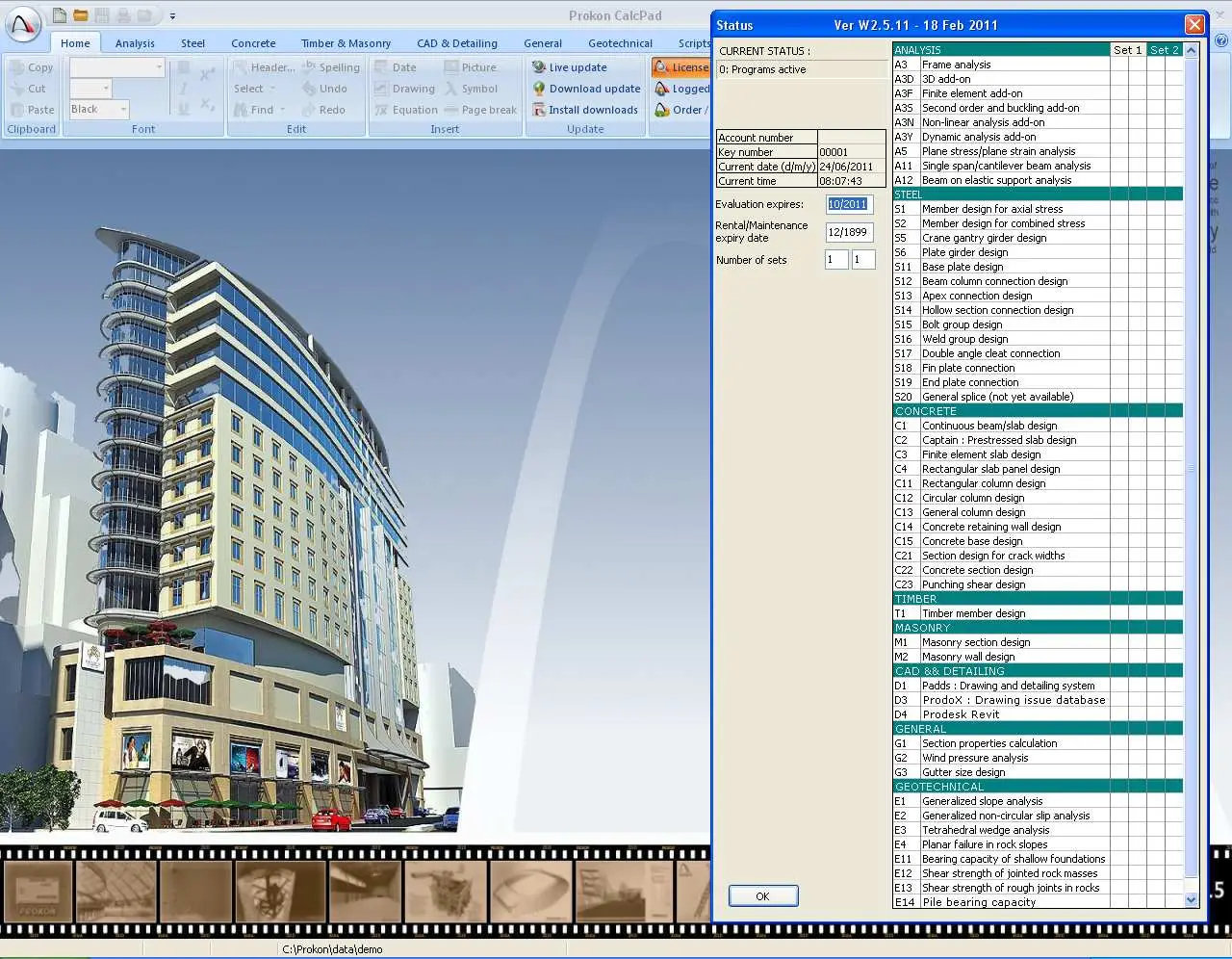This screenshot has width=1232, height=959.
Task: Expand the Select dropdown in Edit group
Action: click(255, 89)
